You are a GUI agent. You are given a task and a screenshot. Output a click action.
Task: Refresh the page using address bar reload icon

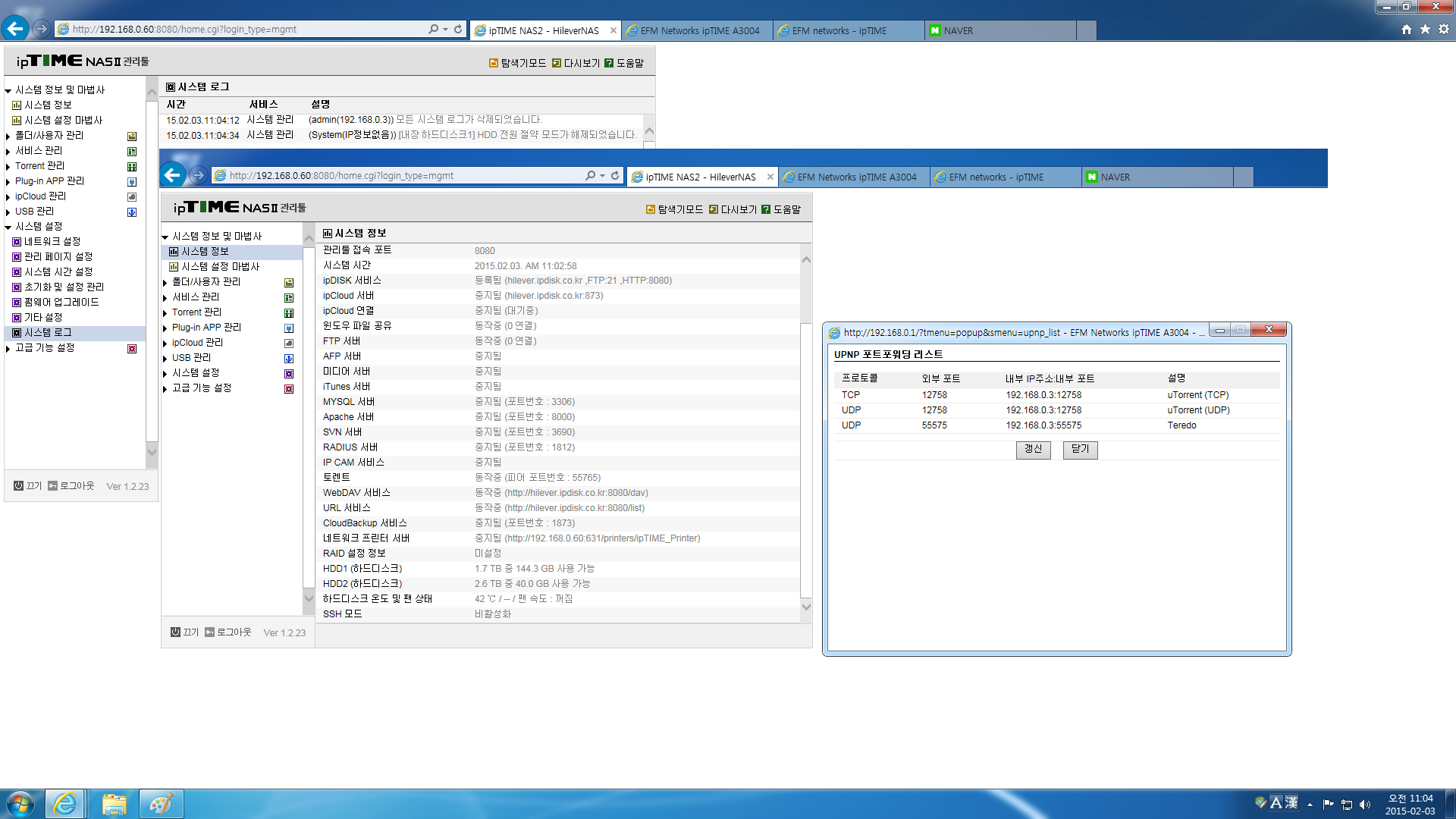pos(458,29)
